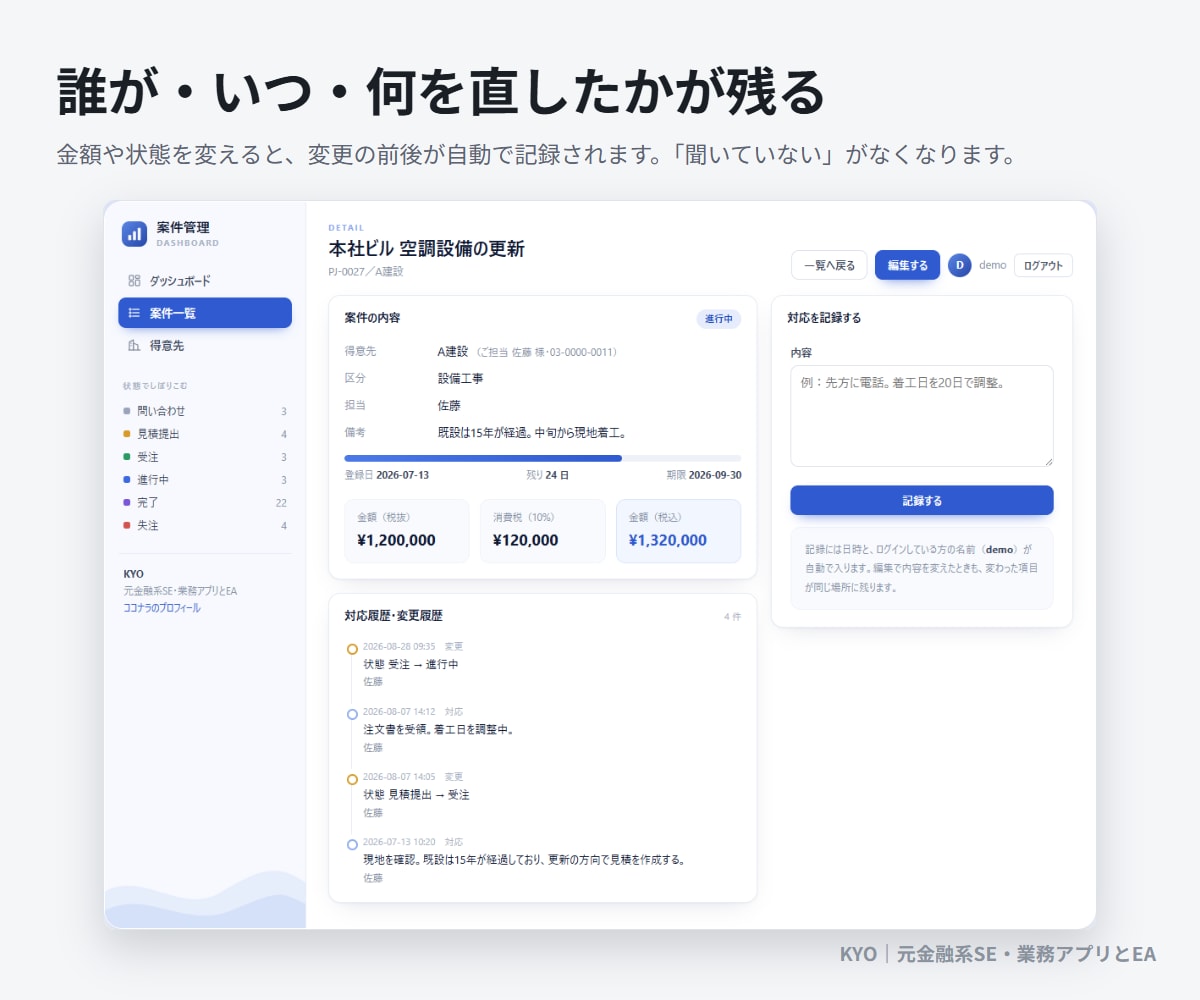
Task: Click the 一覧へ戻る button
Action: pyautogui.click(x=829, y=265)
